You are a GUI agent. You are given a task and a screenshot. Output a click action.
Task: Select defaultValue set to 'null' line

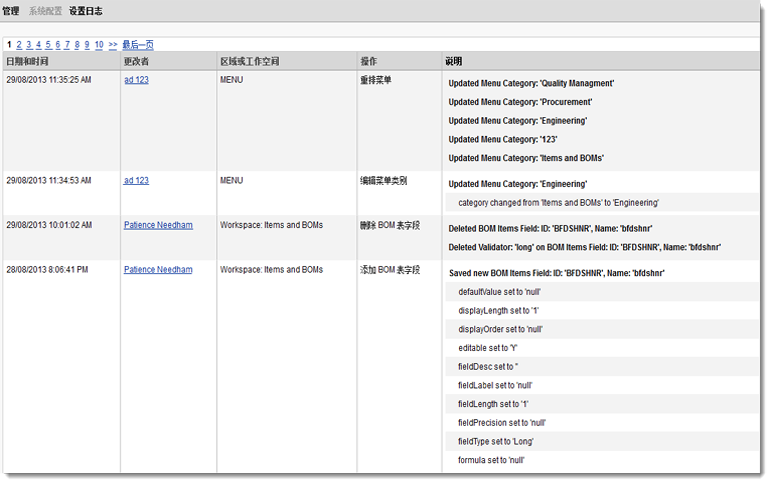coord(499,292)
